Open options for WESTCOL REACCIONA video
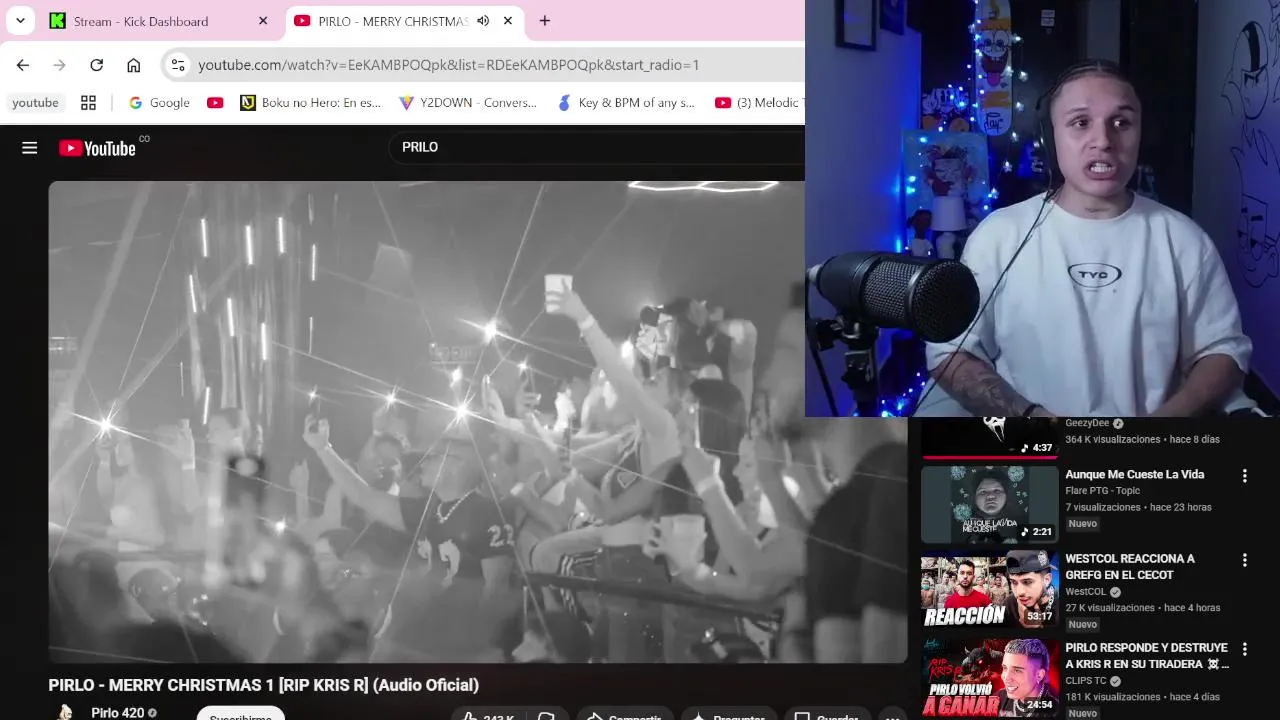Image resolution: width=1280 pixels, height=720 pixels. pos(1245,561)
